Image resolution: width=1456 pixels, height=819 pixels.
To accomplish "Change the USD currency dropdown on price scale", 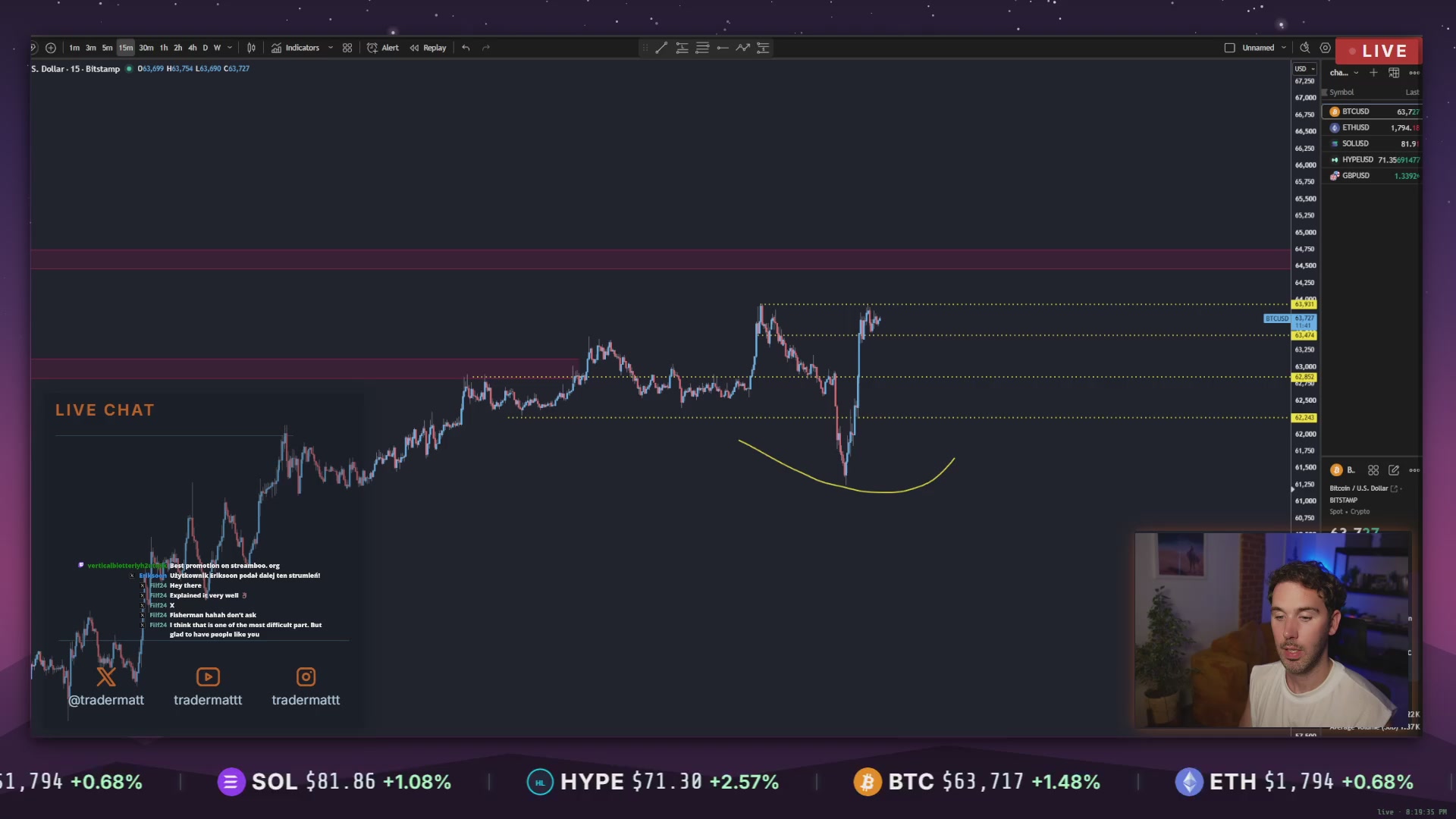I will (1304, 69).
